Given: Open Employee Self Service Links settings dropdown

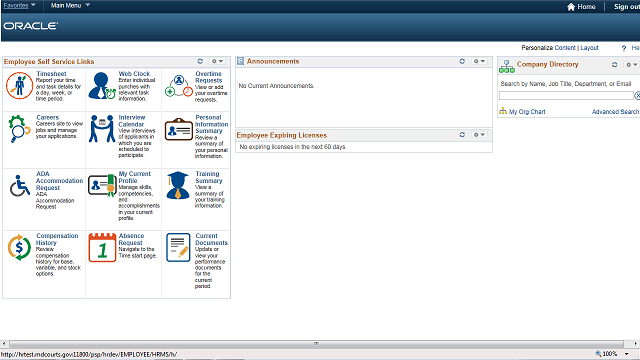Looking at the screenshot, I should (217, 61).
